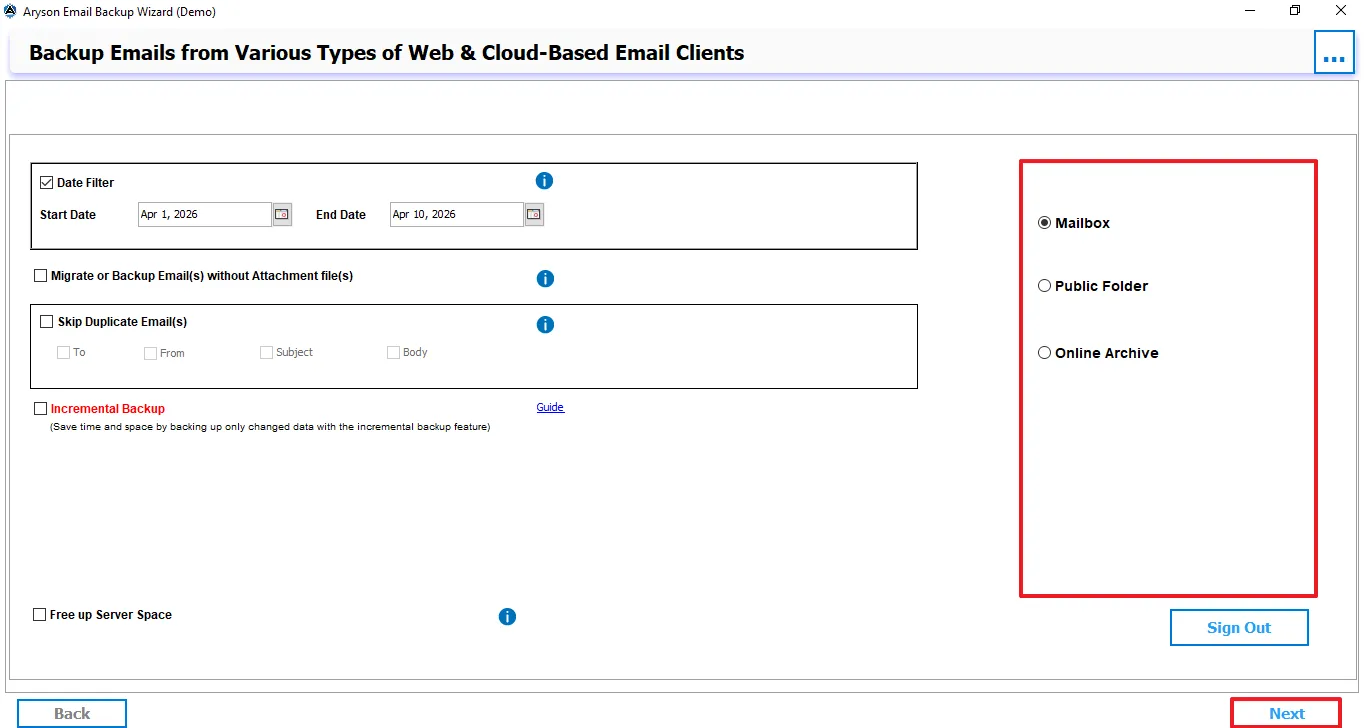Tick the Free up Server Space option
Image resolution: width=1366 pixels, height=728 pixels.
(x=40, y=615)
